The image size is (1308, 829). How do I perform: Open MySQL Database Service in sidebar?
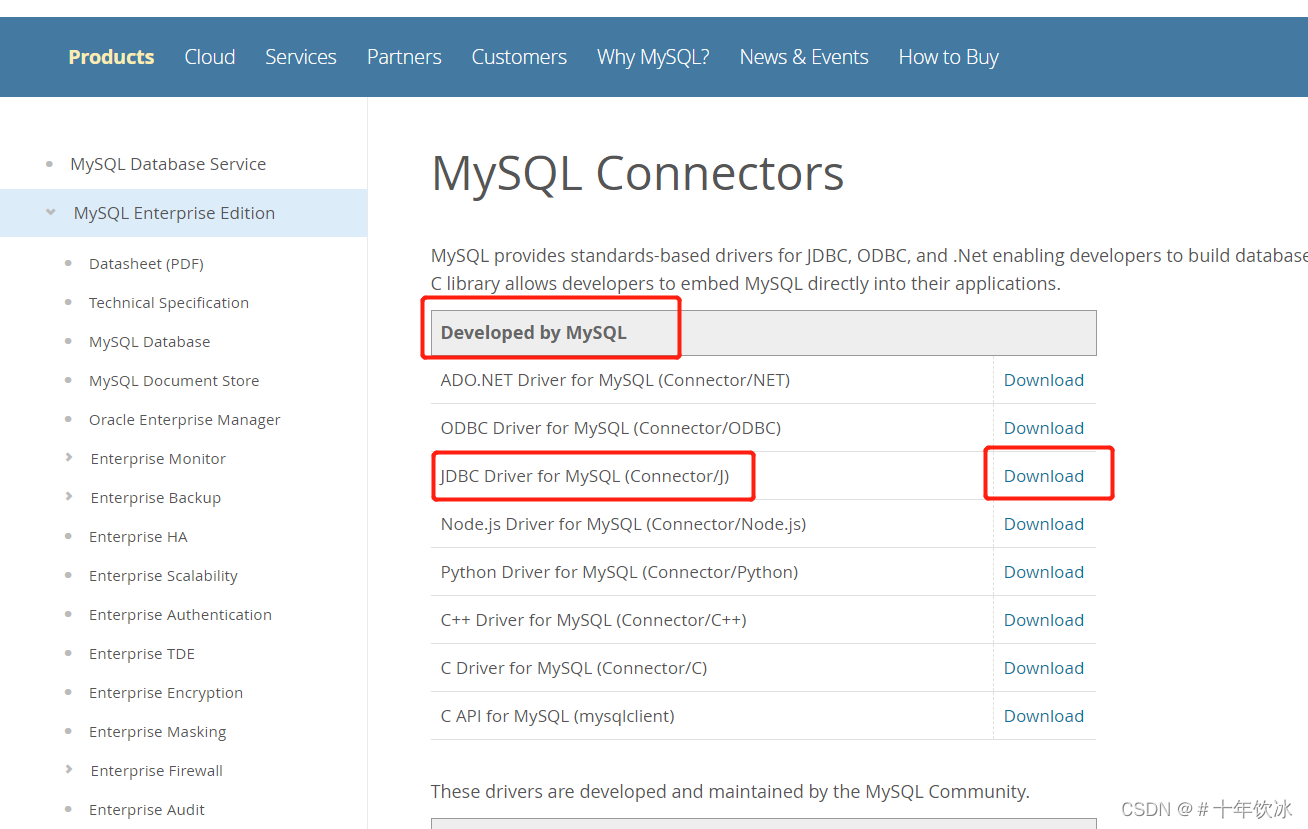click(168, 164)
